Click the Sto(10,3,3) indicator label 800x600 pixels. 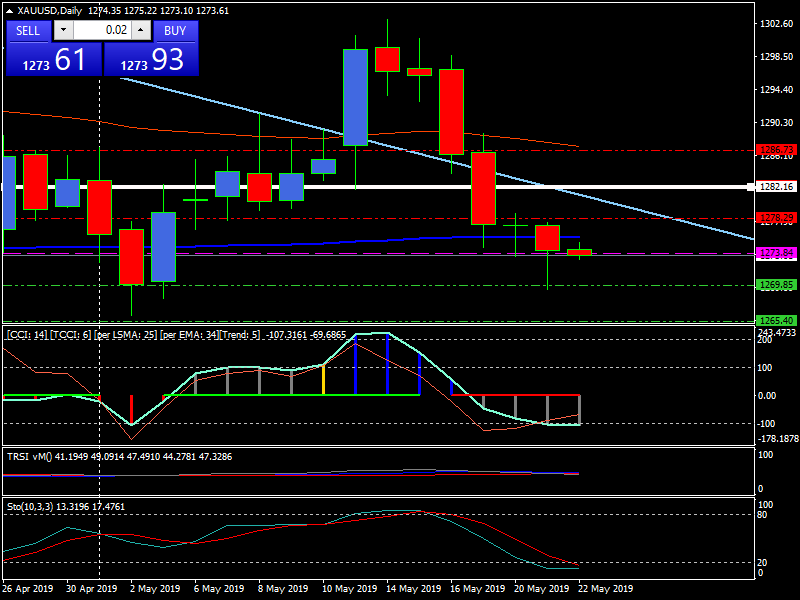coord(35,507)
